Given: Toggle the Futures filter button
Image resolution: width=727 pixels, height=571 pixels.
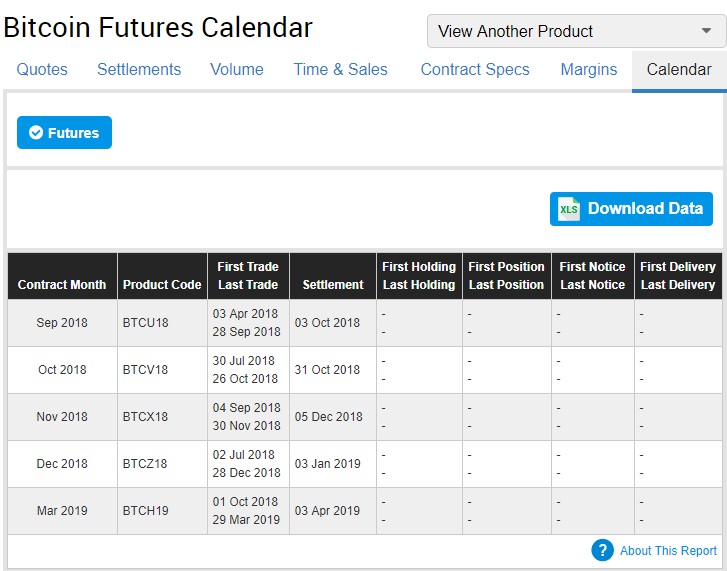Looking at the screenshot, I should (64, 133).
